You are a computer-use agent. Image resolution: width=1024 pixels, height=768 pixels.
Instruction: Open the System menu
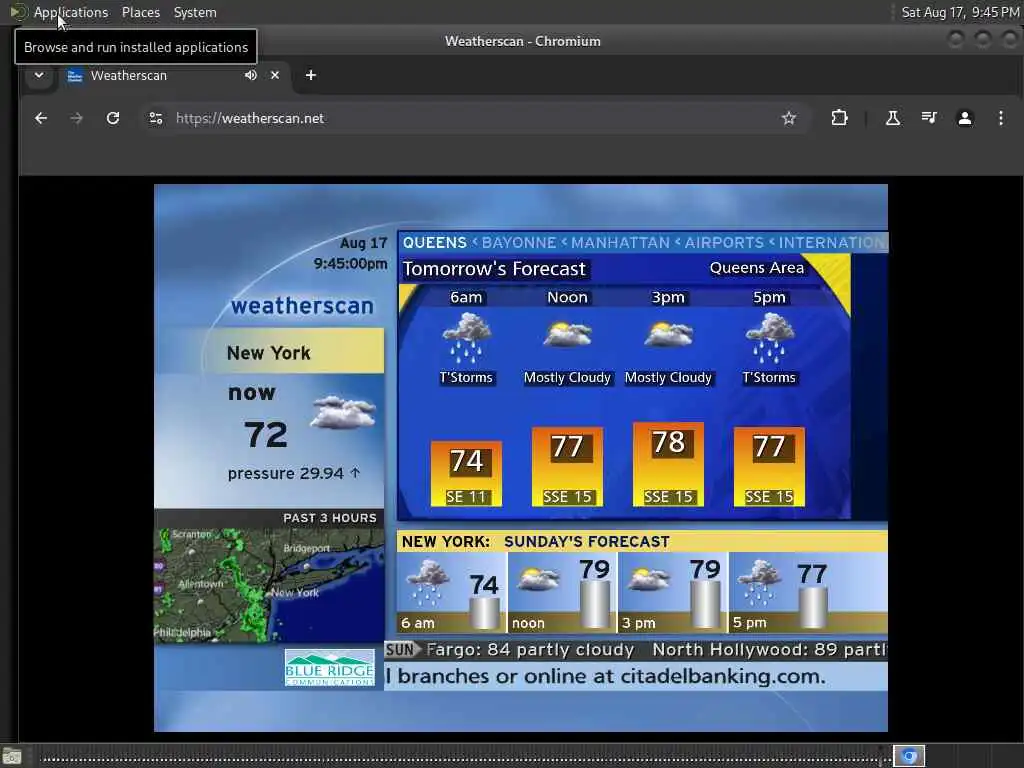pos(195,12)
